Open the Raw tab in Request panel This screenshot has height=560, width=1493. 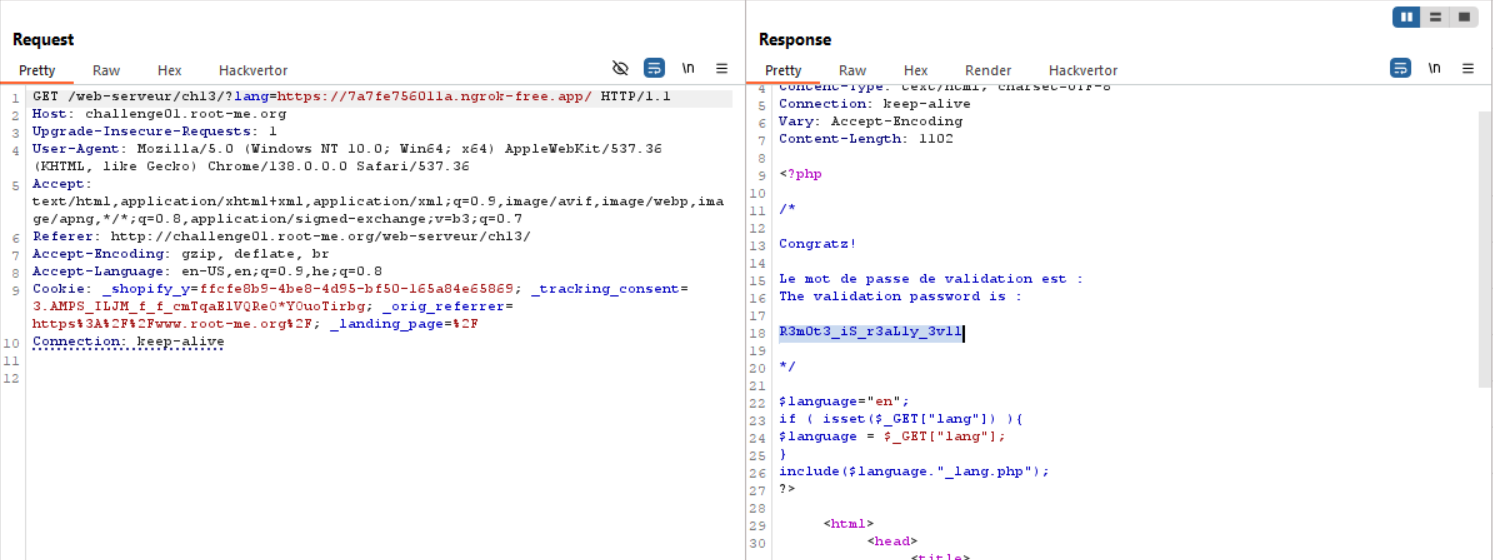tap(106, 70)
